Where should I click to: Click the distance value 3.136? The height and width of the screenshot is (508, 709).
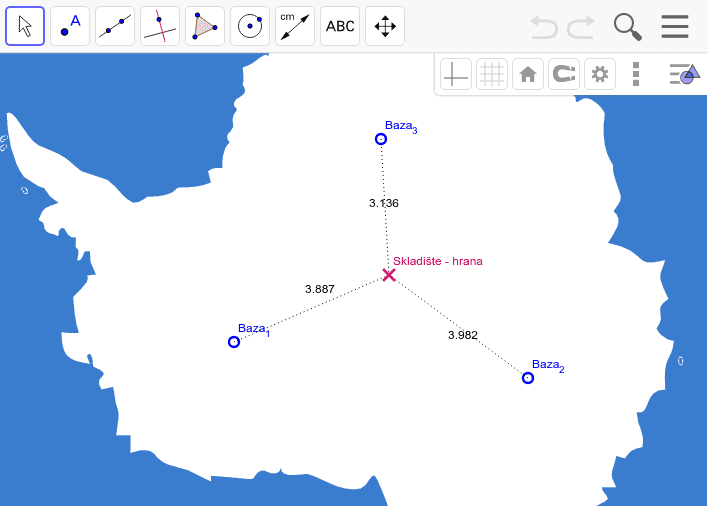384,203
